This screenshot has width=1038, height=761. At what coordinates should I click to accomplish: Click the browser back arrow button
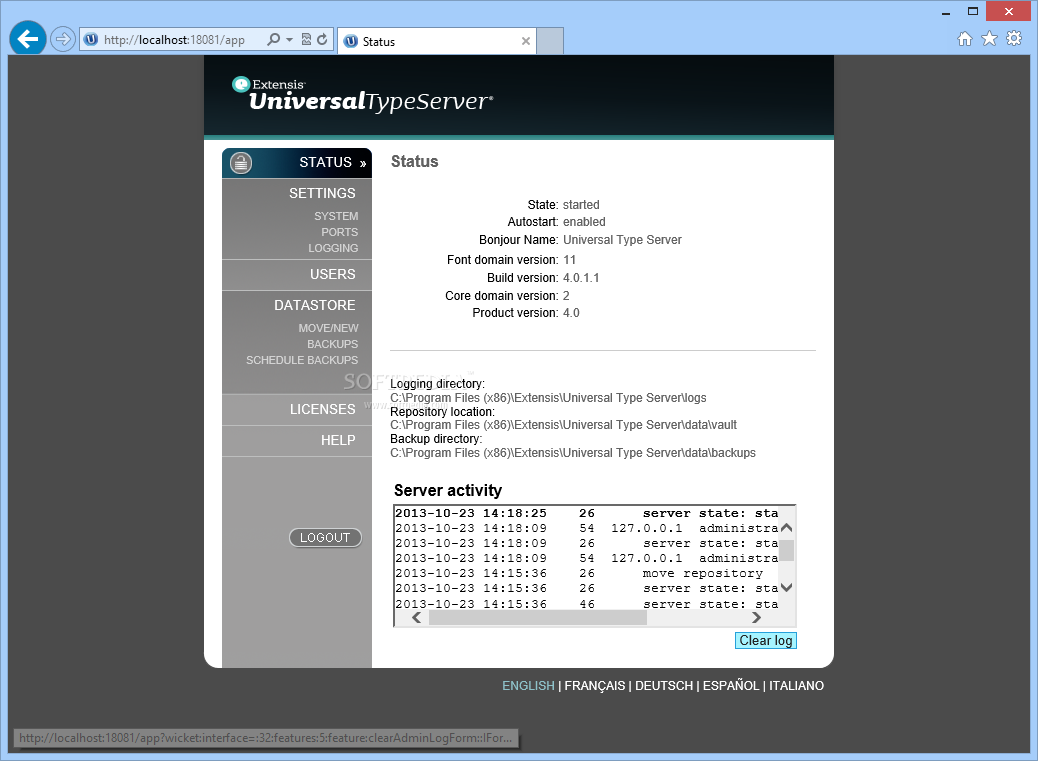[x=28, y=39]
